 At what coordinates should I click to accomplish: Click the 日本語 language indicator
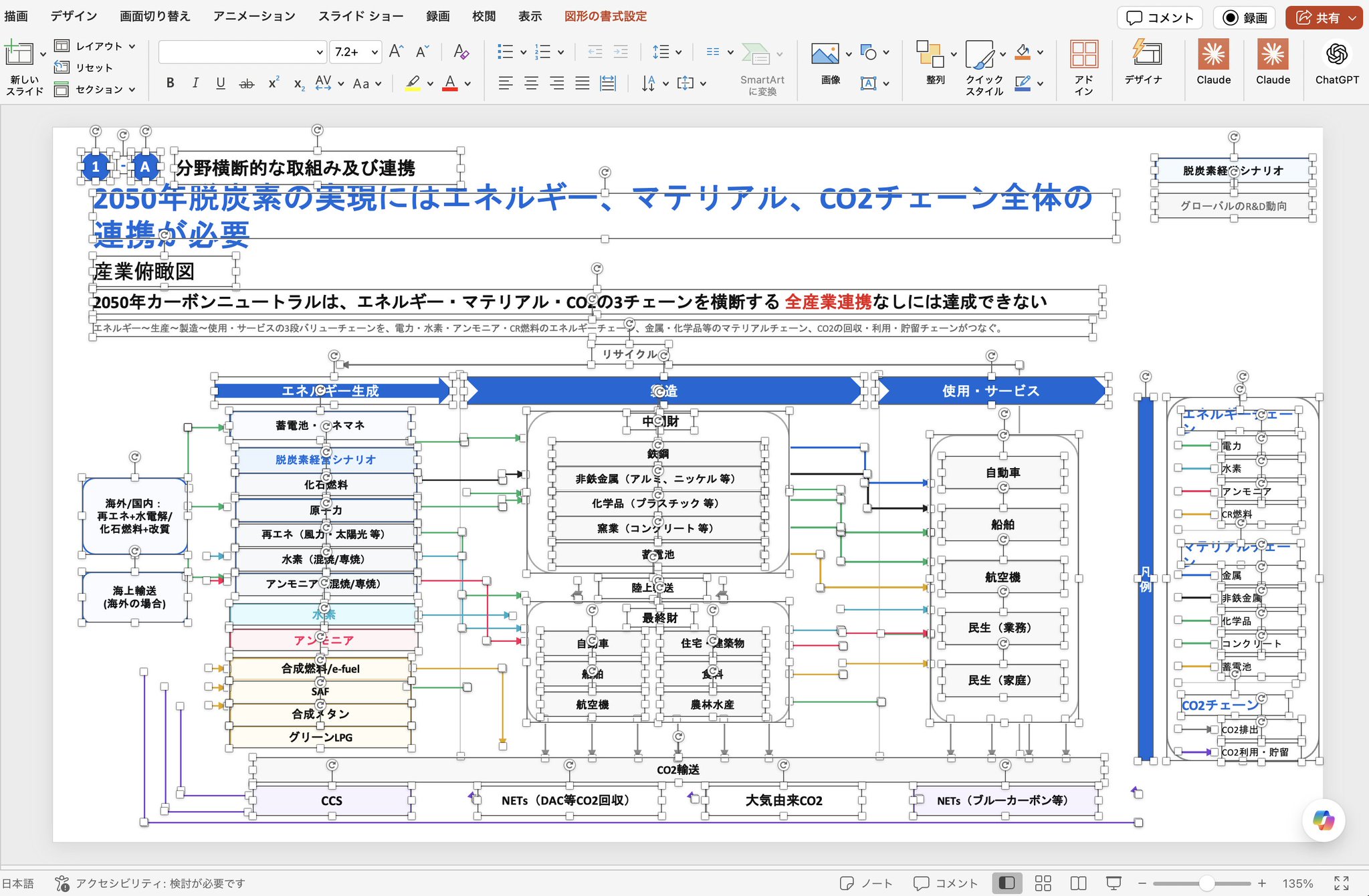click(x=18, y=883)
